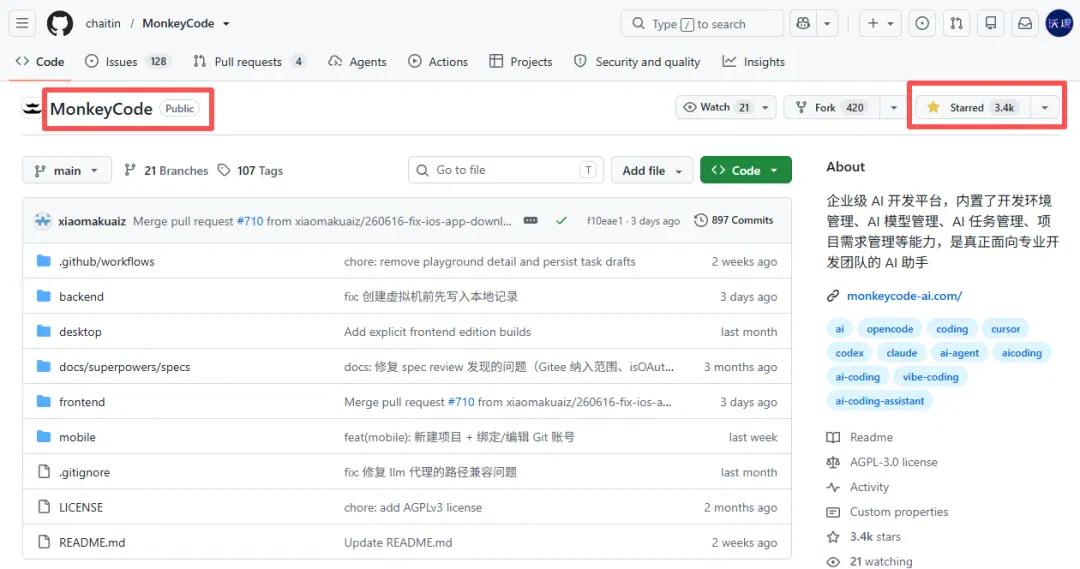
Task: Open the repositories icon in header
Action: [990, 23]
